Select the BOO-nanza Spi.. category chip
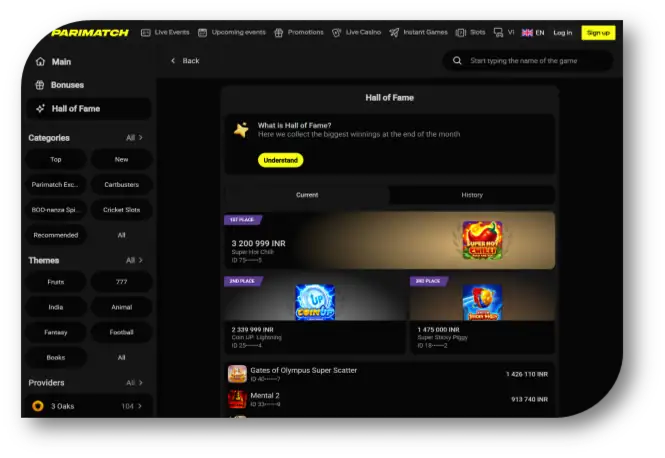The height and width of the screenshot is (458, 665). pyautogui.click(x=56, y=210)
